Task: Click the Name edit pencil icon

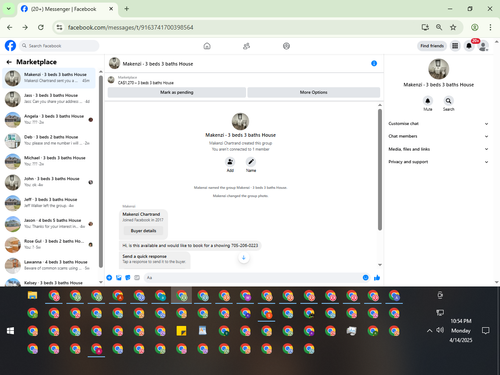Action: (251, 162)
